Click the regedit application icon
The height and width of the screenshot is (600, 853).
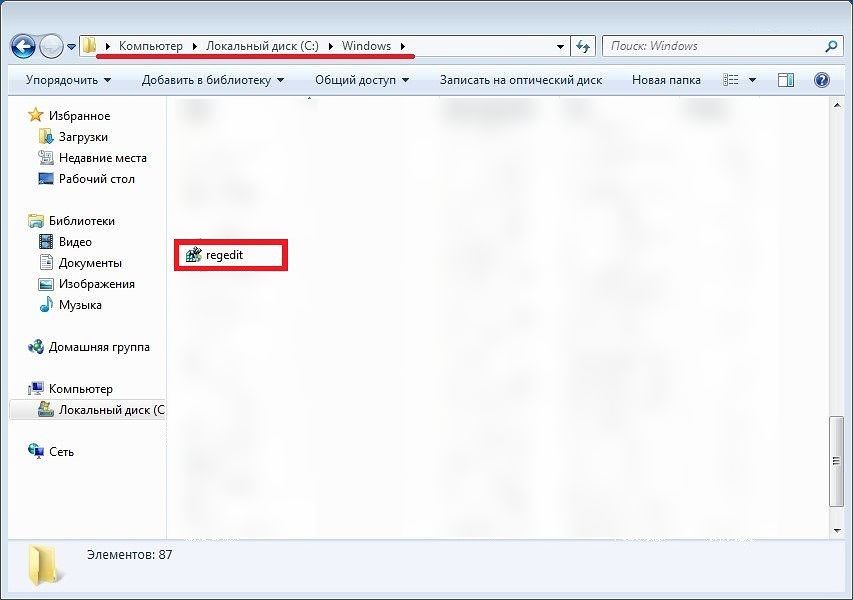pyautogui.click(x=194, y=255)
